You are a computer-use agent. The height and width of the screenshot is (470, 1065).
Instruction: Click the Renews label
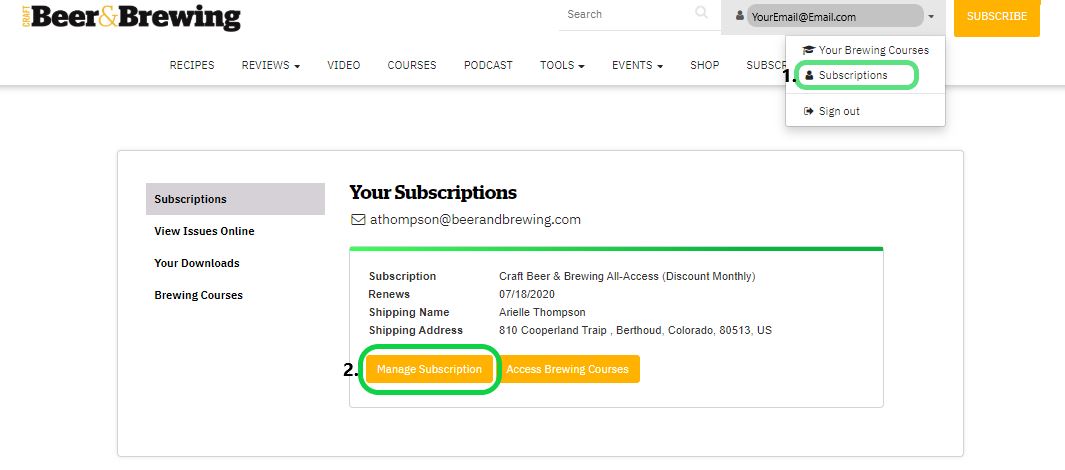pyautogui.click(x=389, y=294)
